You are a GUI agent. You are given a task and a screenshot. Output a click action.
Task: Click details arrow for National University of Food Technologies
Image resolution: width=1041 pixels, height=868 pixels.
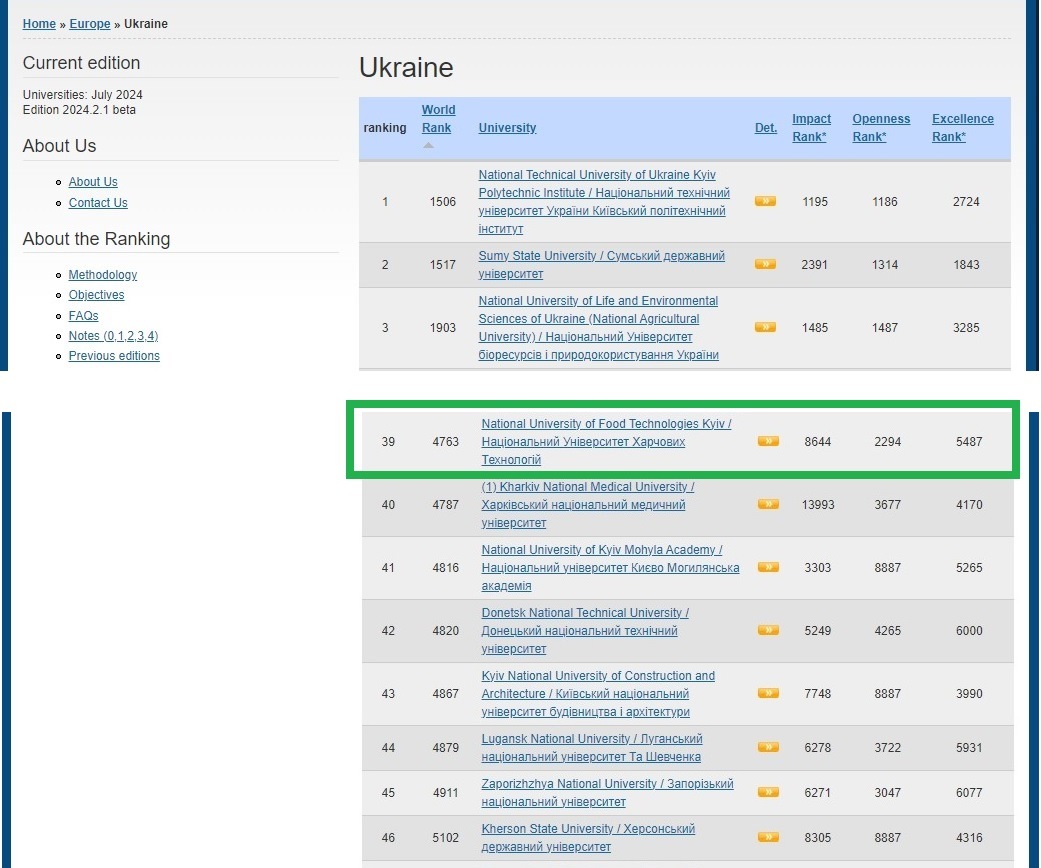click(768, 441)
